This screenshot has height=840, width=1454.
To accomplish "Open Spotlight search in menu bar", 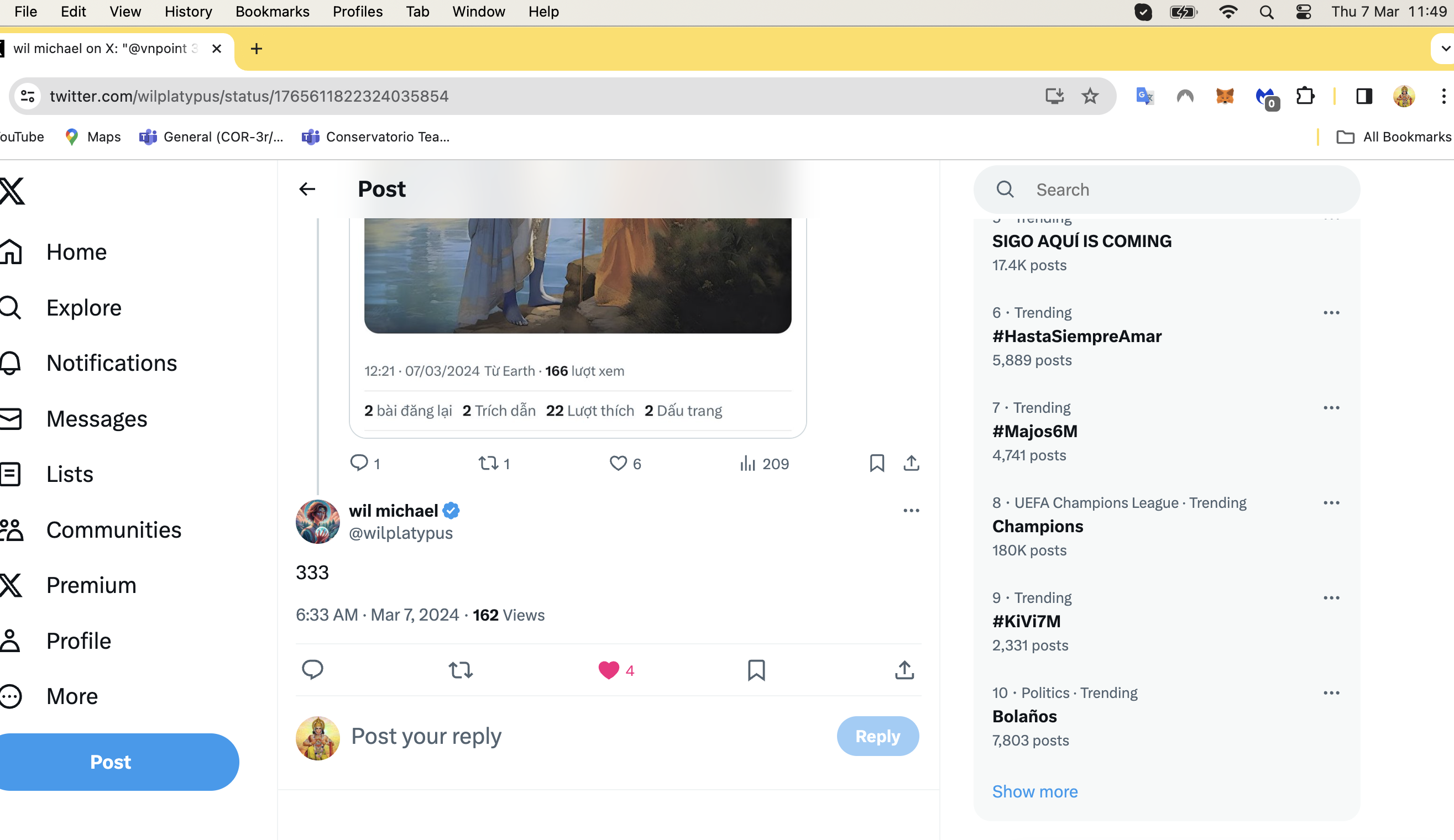I will (1267, 12).
